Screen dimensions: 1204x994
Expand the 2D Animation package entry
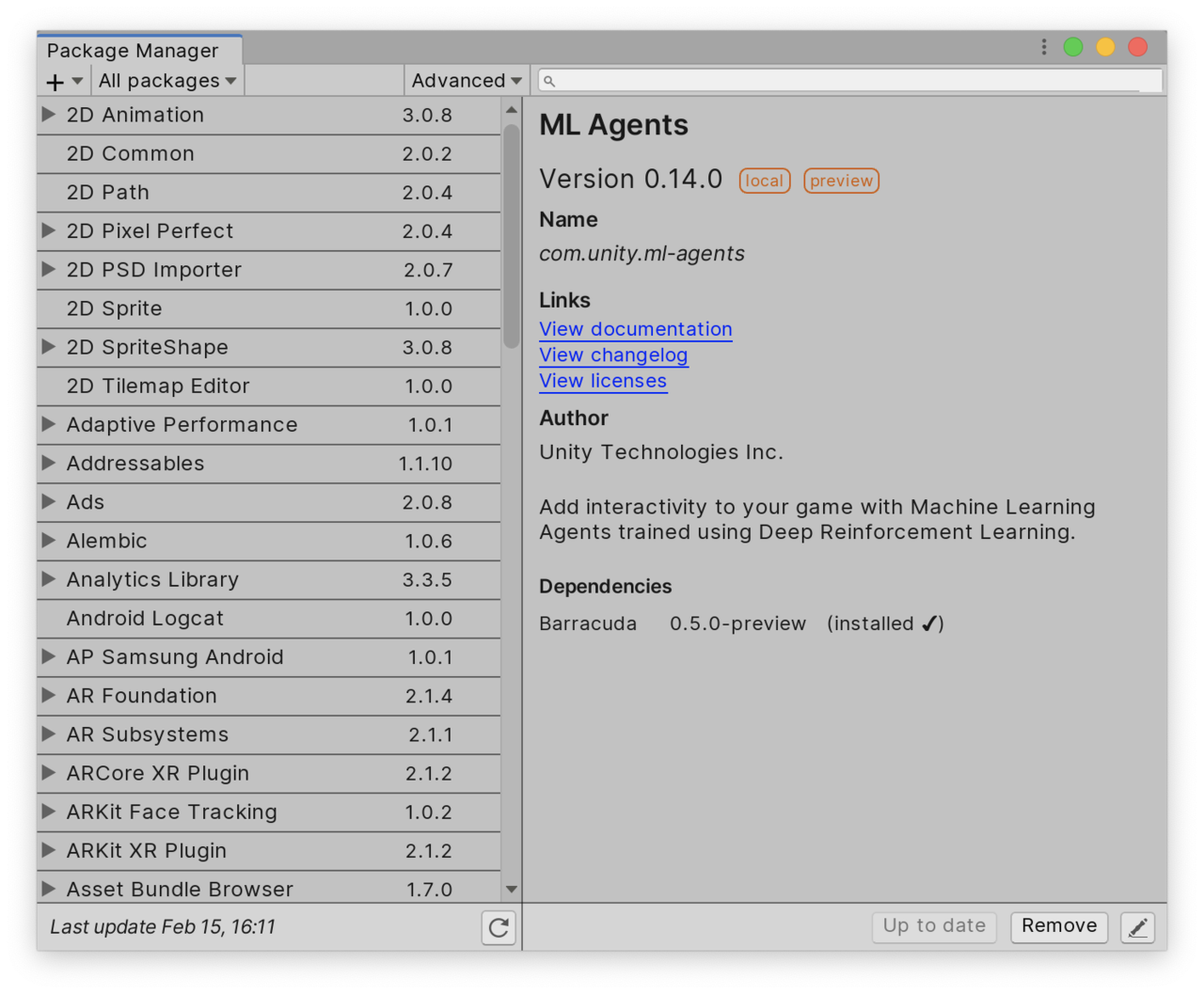tap(48, 115)
